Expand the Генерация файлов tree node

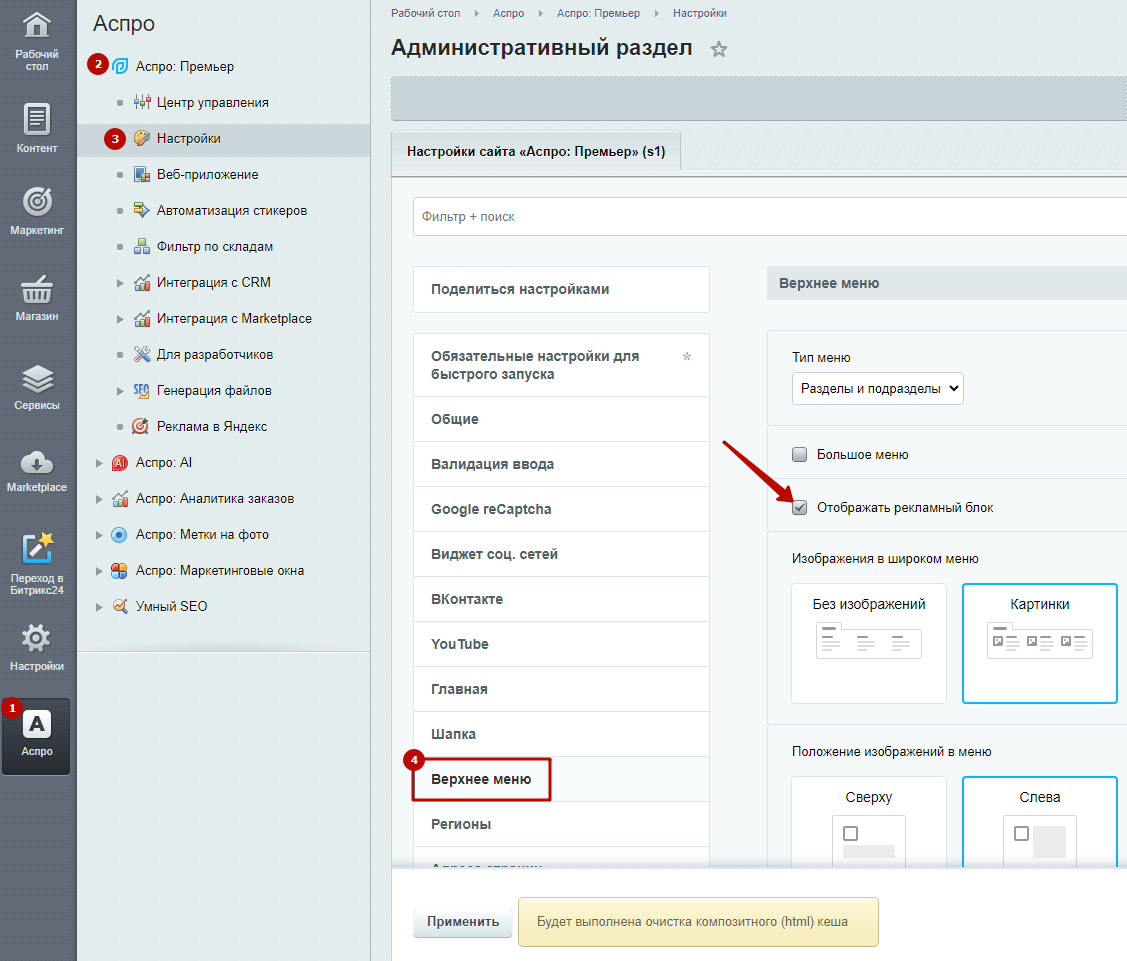120,390
